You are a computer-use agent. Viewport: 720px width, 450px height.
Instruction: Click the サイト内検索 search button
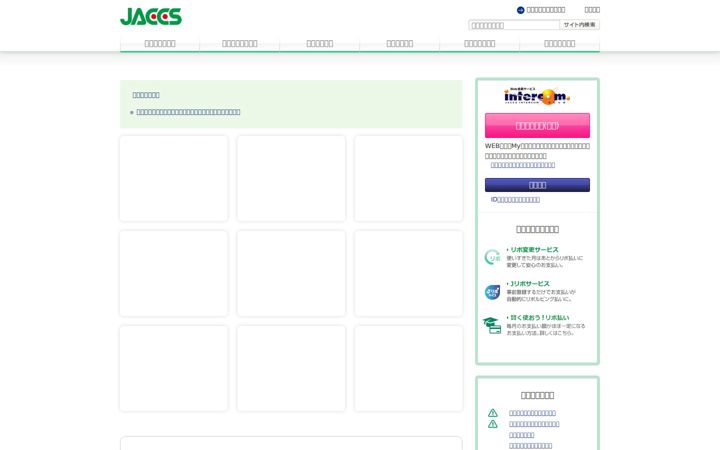[x=579, y=25]
